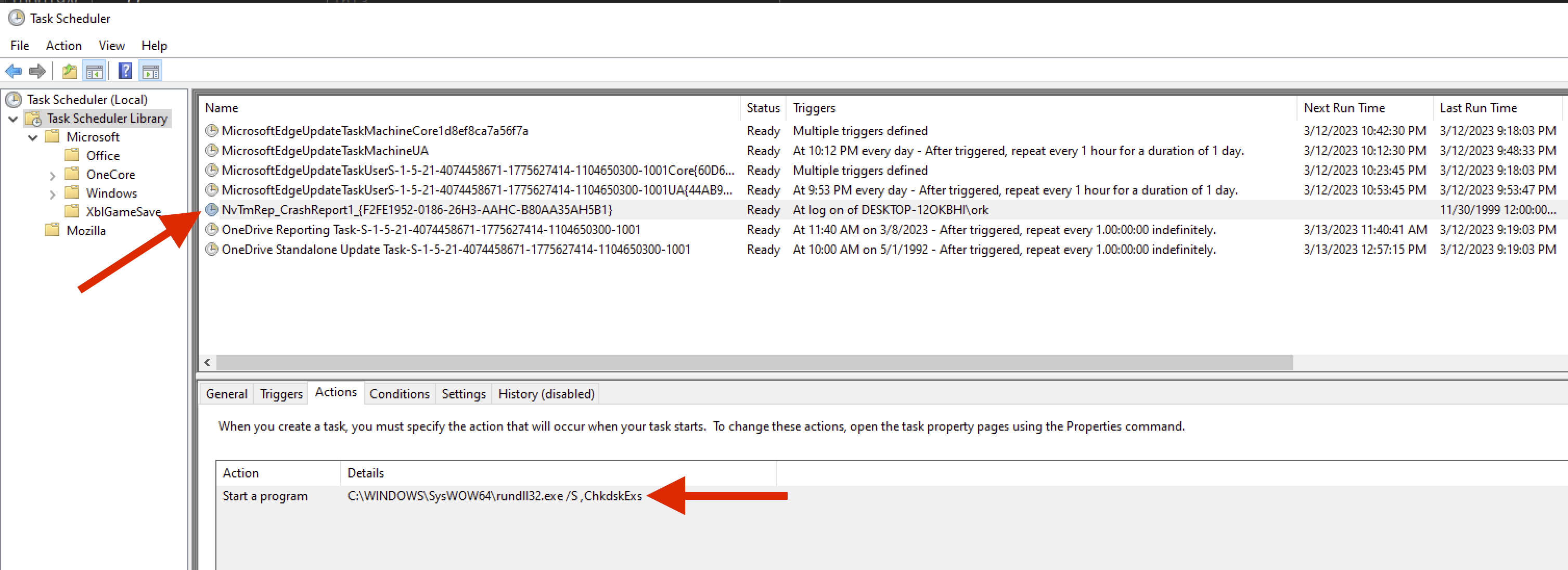Screen dimensions: 1568x570
Task: Select the OneDrive Standalone Update Task row
Action: (x=455, y=250)
